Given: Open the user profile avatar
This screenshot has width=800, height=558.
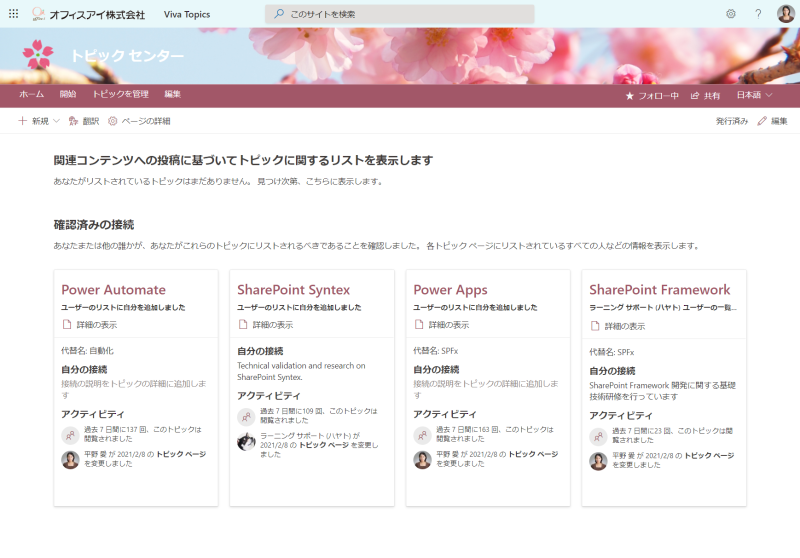Looking at the screenshot, I should point(785,14).
